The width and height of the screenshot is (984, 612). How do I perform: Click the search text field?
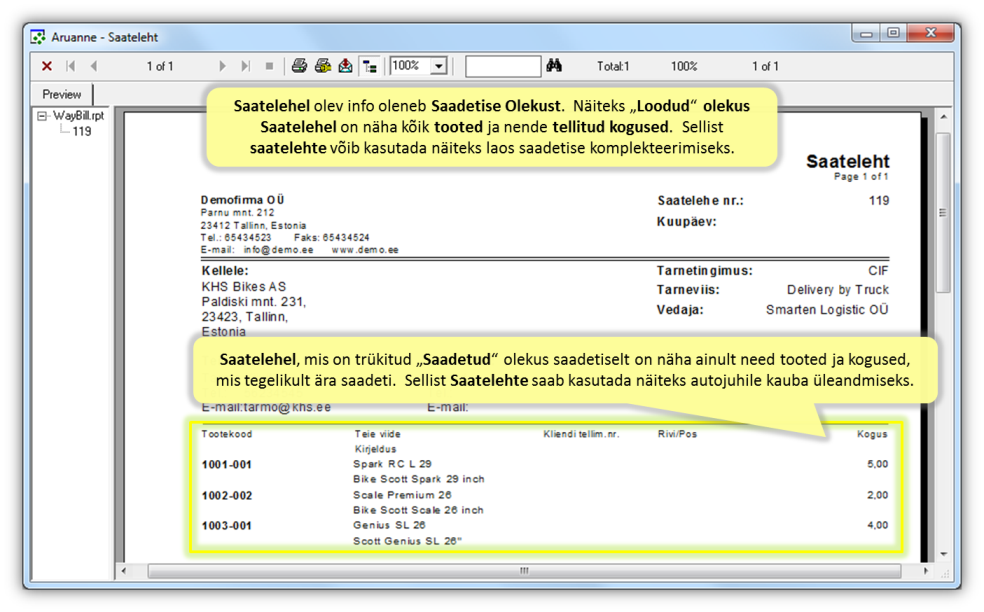point(503,66)
